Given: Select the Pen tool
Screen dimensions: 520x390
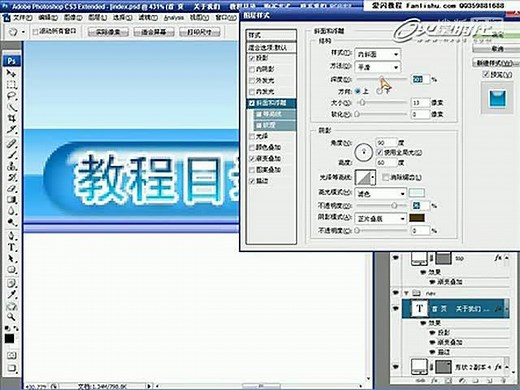Looking at the screenshot, I should [11, 236].
